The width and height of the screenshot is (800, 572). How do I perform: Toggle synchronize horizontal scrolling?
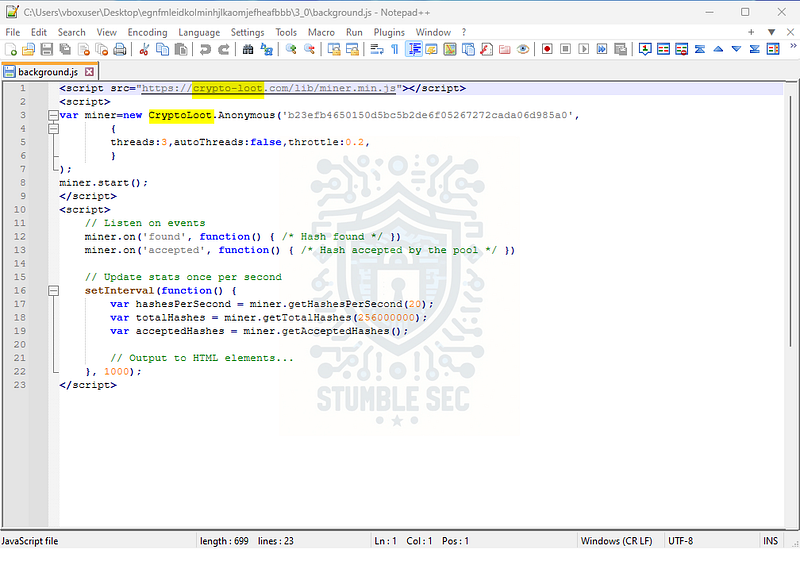coord(352,49)
